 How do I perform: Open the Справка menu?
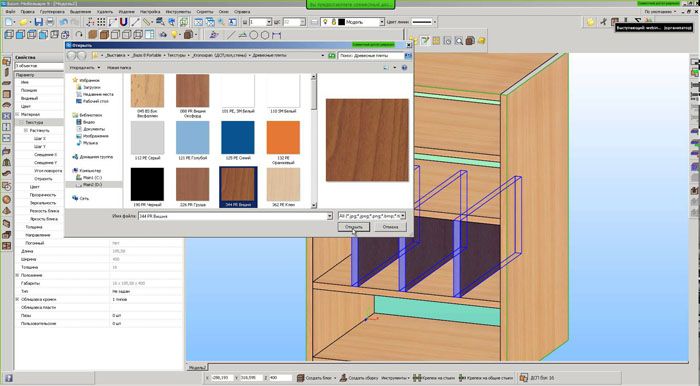click(242, 11)
